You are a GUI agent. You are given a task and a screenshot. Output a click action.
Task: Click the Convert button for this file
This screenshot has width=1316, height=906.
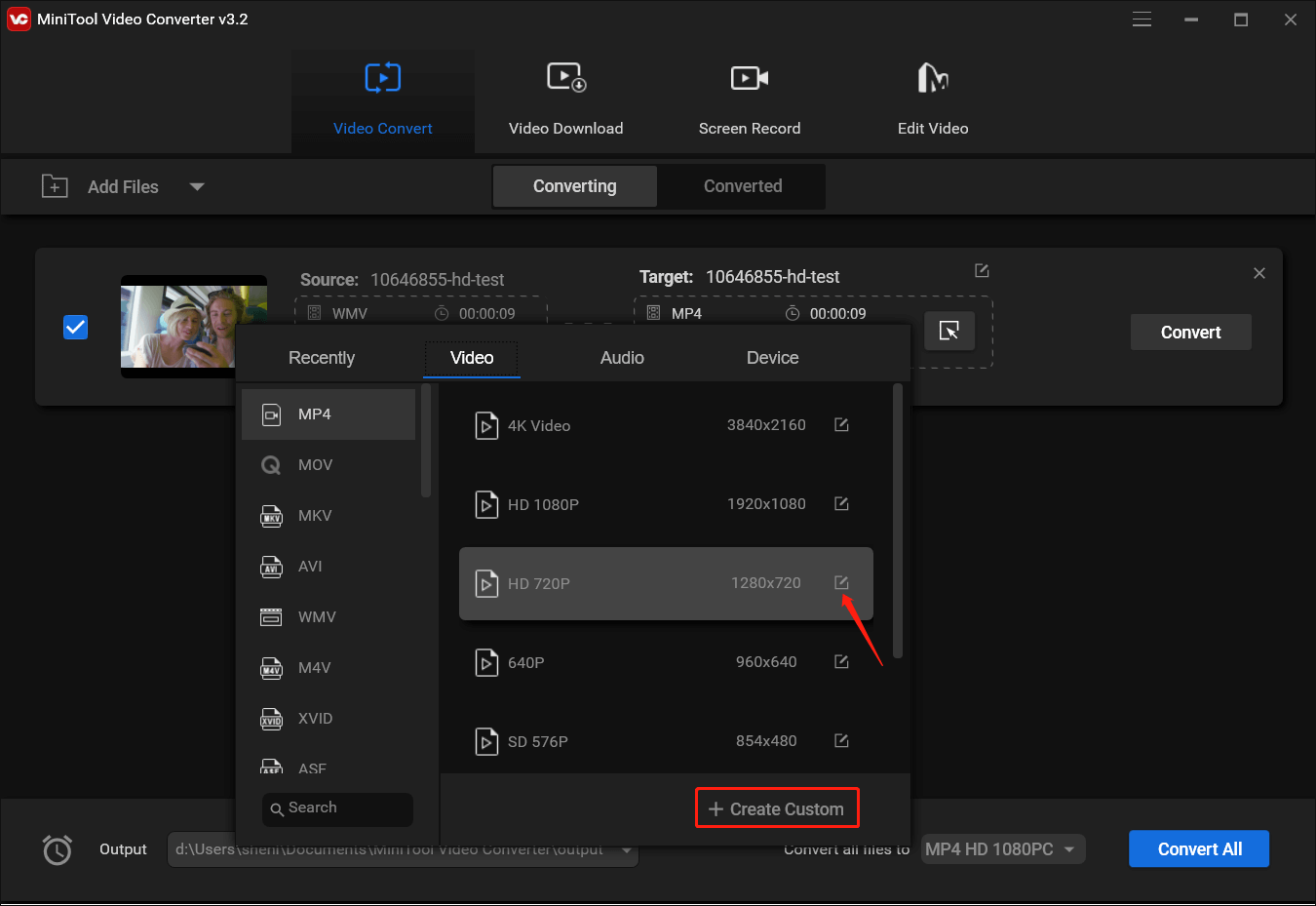(1191, 333)
